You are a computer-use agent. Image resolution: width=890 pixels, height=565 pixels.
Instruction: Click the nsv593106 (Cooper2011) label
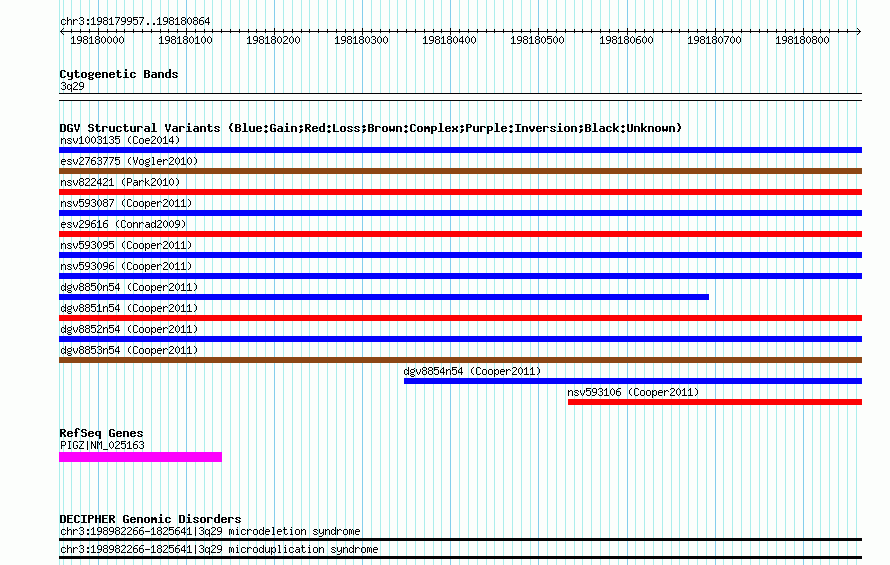[x=633, y=392]
